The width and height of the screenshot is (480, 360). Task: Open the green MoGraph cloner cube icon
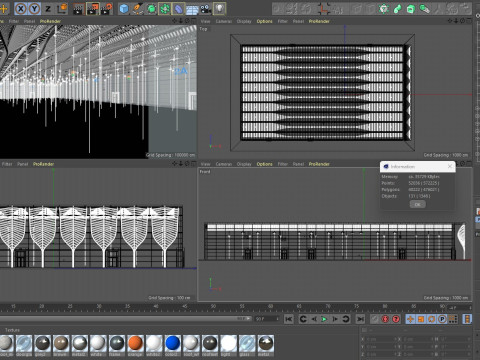tap(411, 9)
